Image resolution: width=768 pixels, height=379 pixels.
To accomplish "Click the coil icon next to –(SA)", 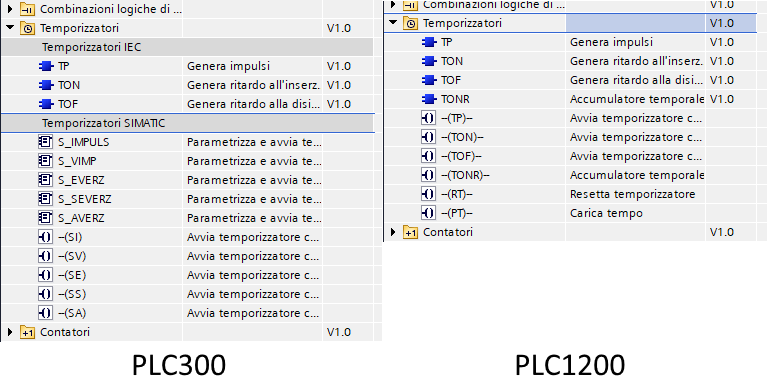I will [45, 313].
